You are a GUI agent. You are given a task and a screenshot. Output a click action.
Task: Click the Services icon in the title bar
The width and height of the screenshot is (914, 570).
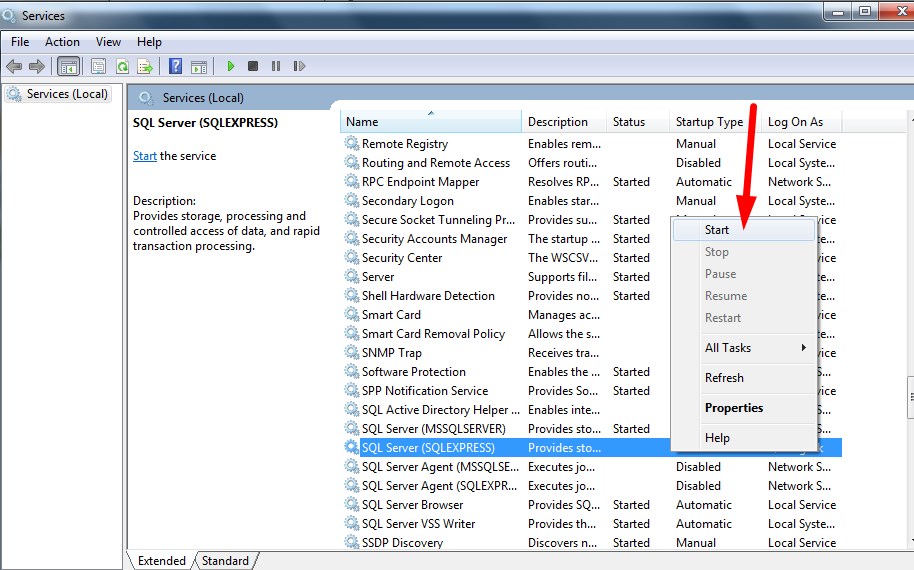9,16
